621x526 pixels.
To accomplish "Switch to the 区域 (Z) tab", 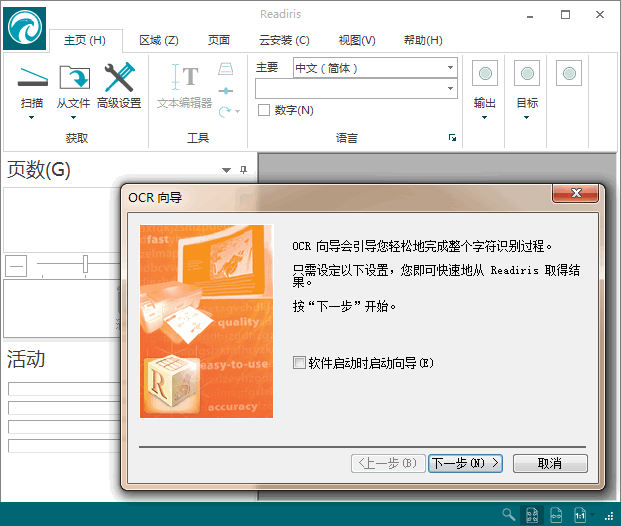I will (159, 40).
